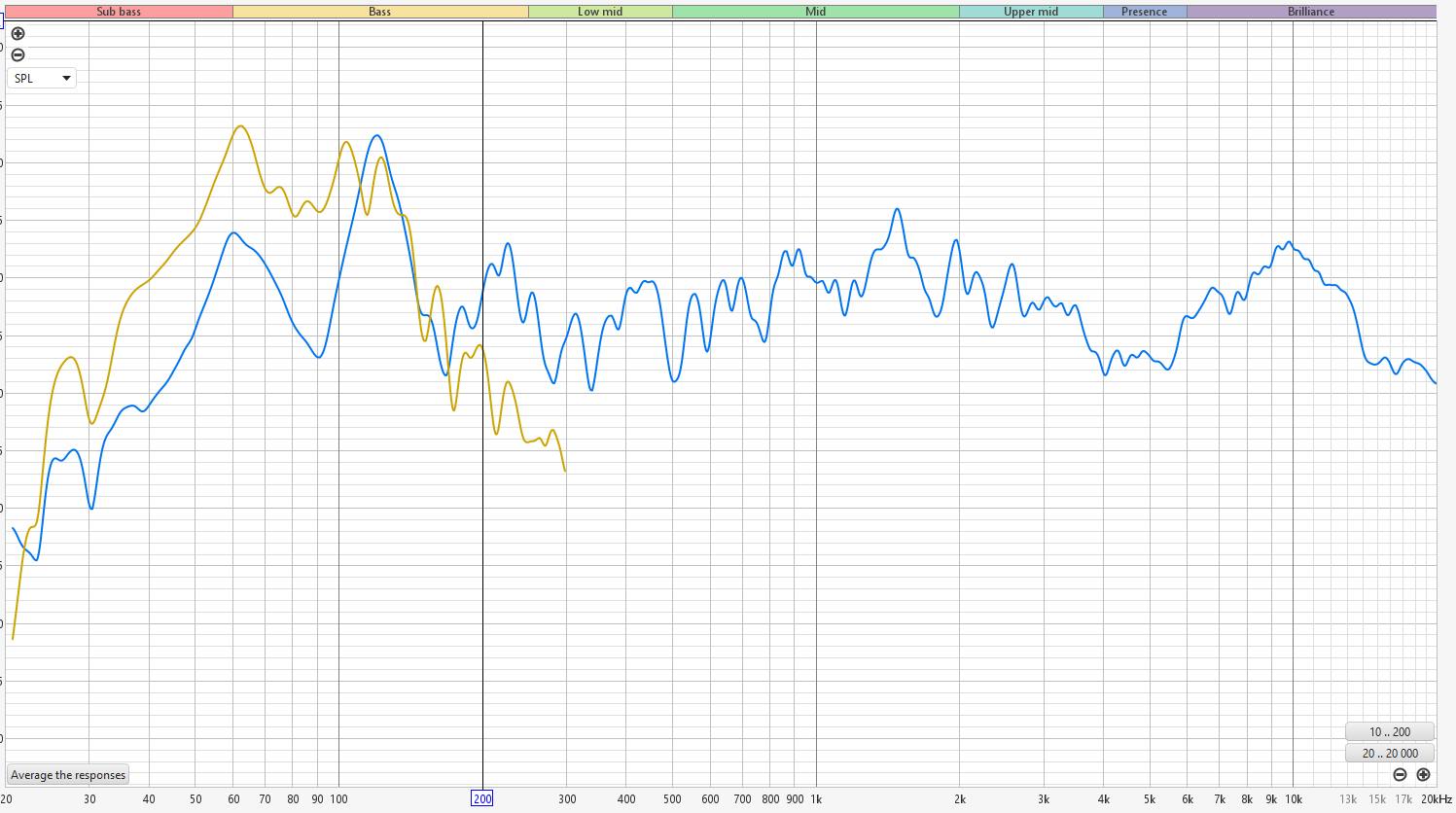Zoom in horizontally using bottom-right plus icon

click(1423, 775)
